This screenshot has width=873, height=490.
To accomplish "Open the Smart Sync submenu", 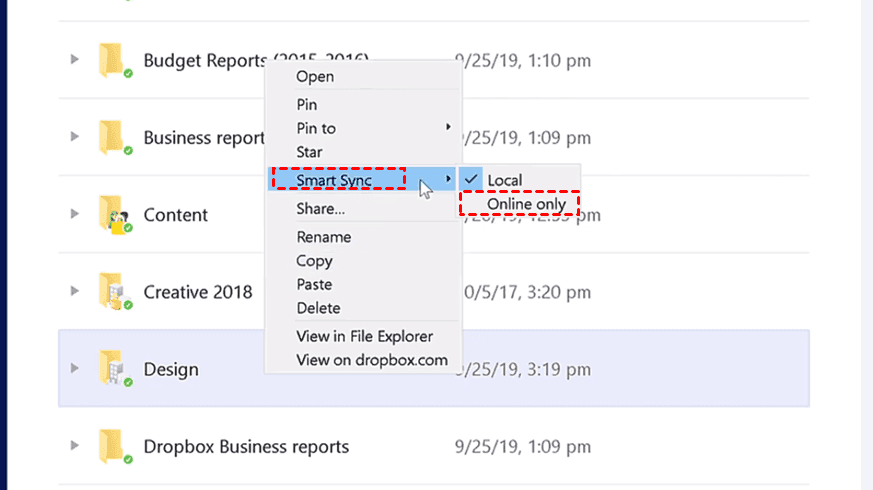I will (334, 180).
